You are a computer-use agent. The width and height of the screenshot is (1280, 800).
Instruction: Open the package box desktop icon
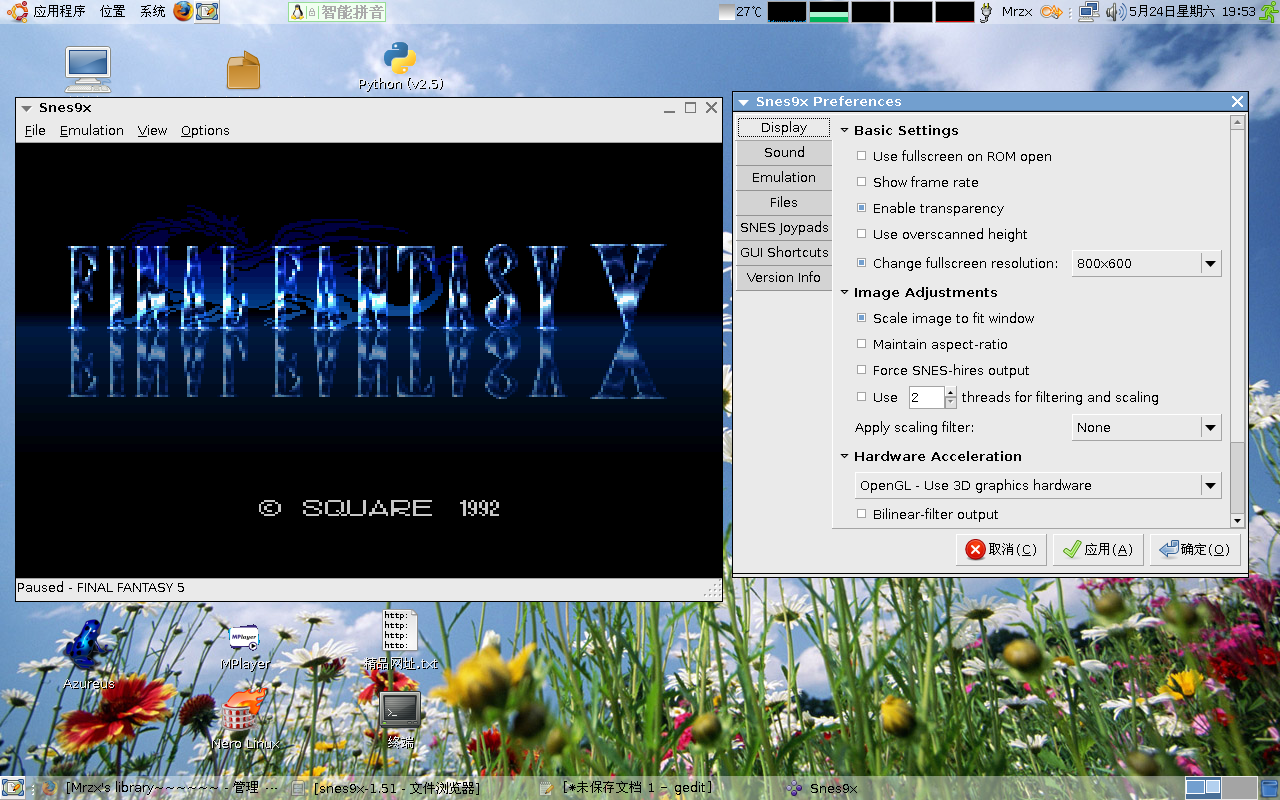243,71
